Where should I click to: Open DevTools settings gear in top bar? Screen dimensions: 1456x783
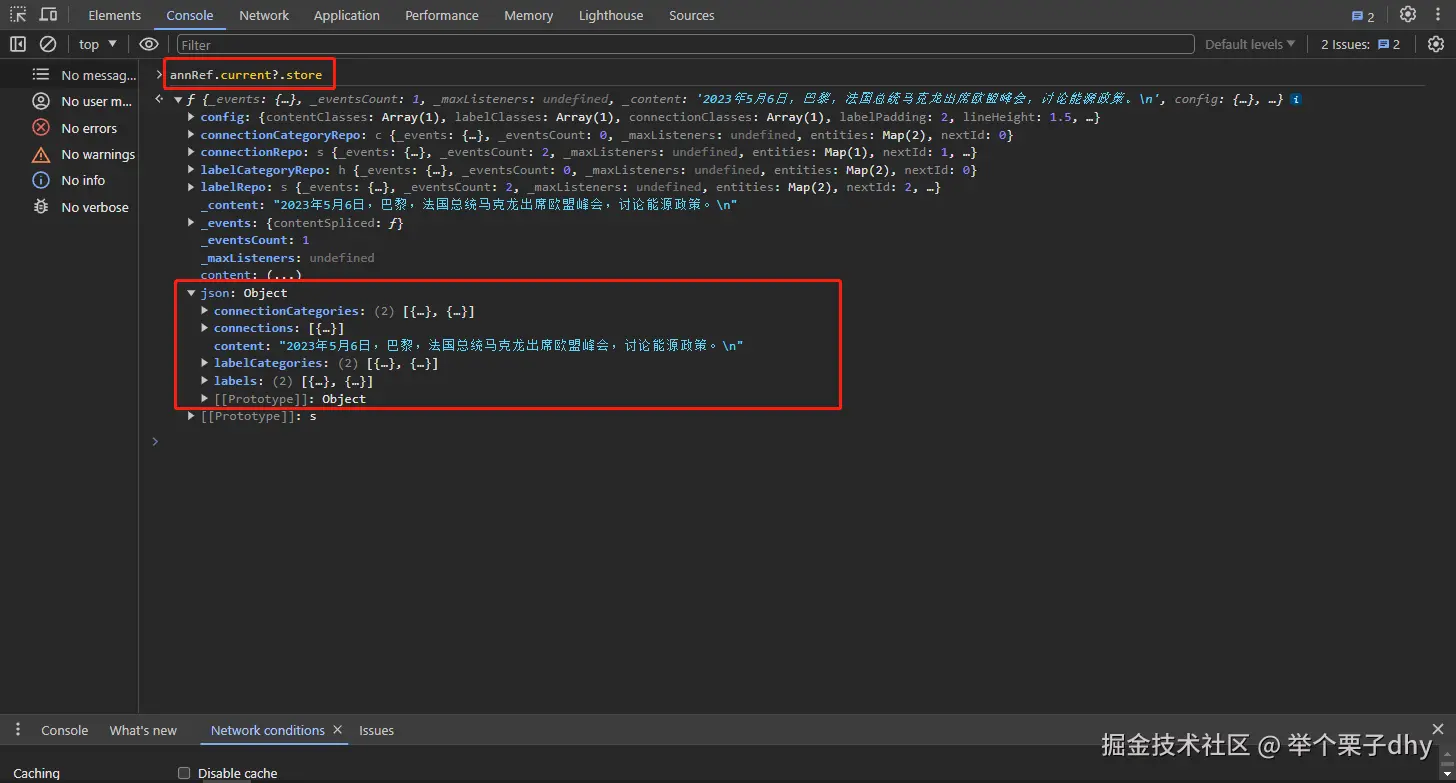tap(1408, 15)
